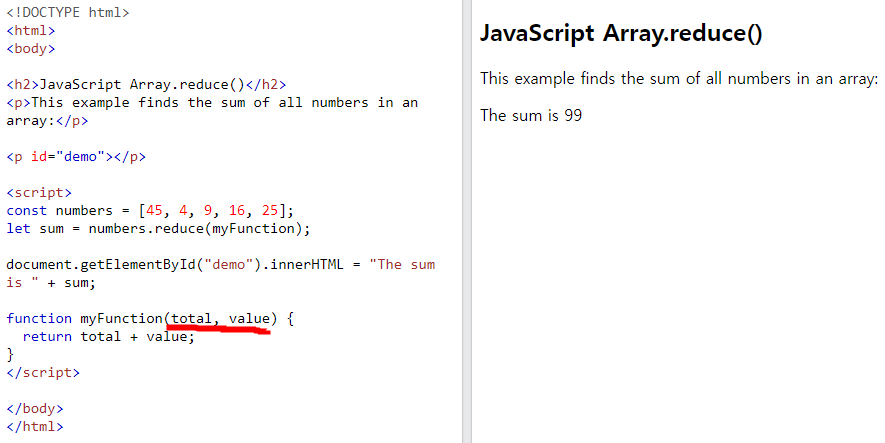Click "innerHTML" in the code editor
The image size is (885, 443).
(x=307, y=265)
